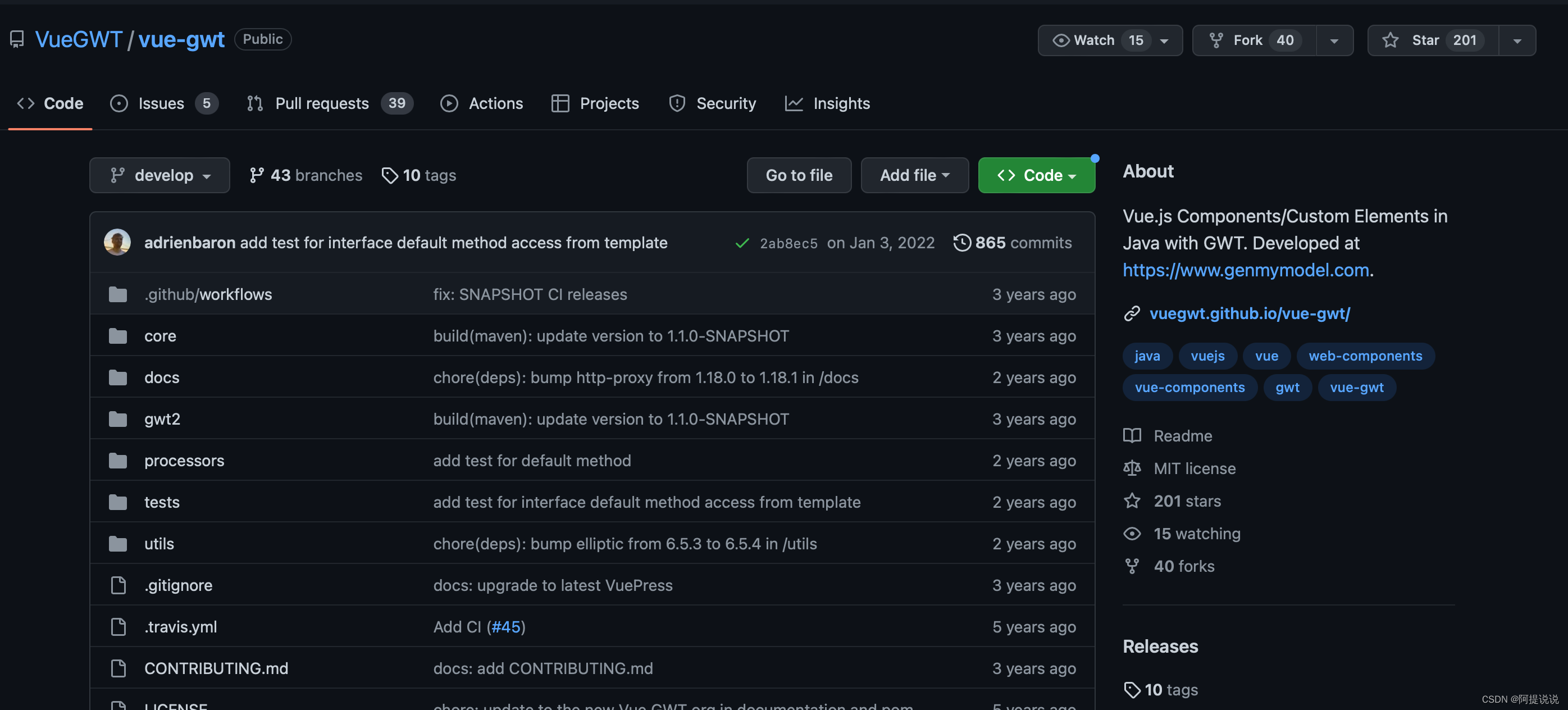Go to the Actions tab

[x=481, y=103]
